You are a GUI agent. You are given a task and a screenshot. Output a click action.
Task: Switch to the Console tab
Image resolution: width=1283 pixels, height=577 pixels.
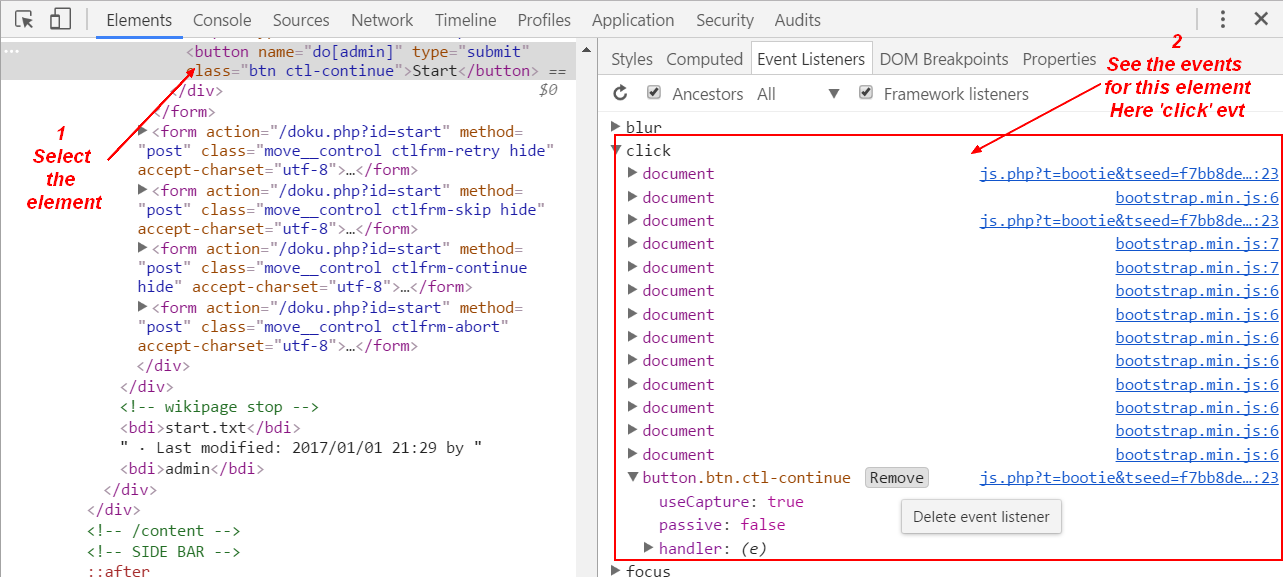click(221, 19)
